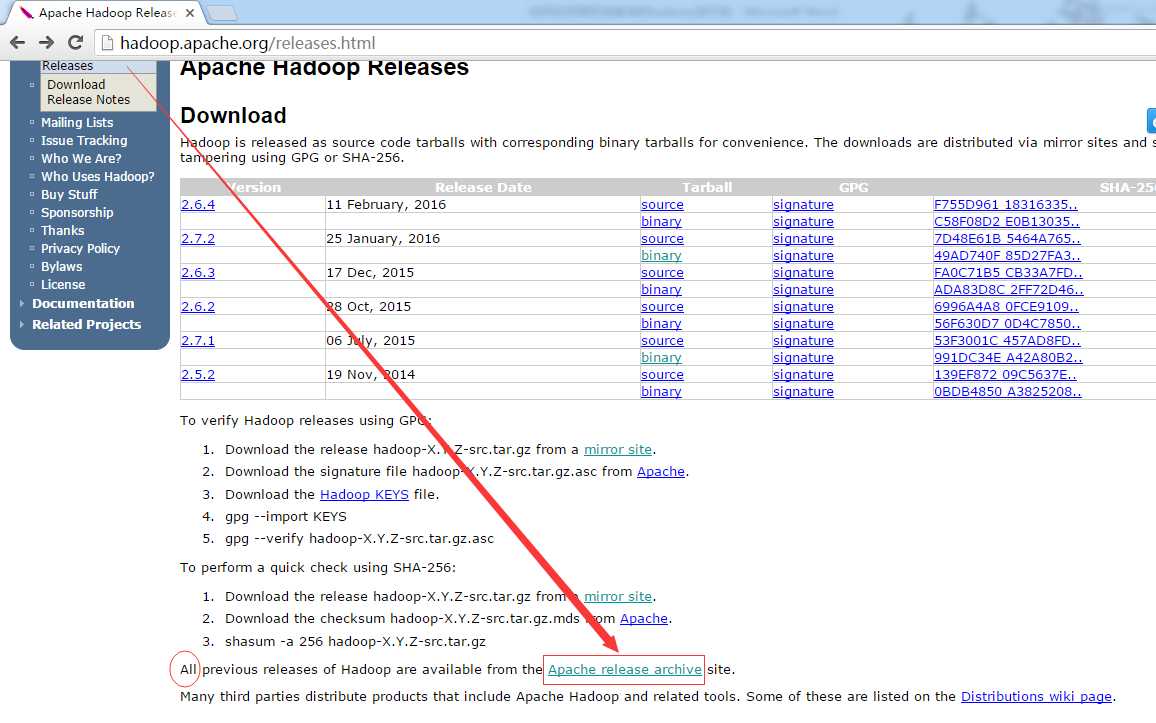
Task: Expand the Related Projects section
Action: click(x=86, y=324)
